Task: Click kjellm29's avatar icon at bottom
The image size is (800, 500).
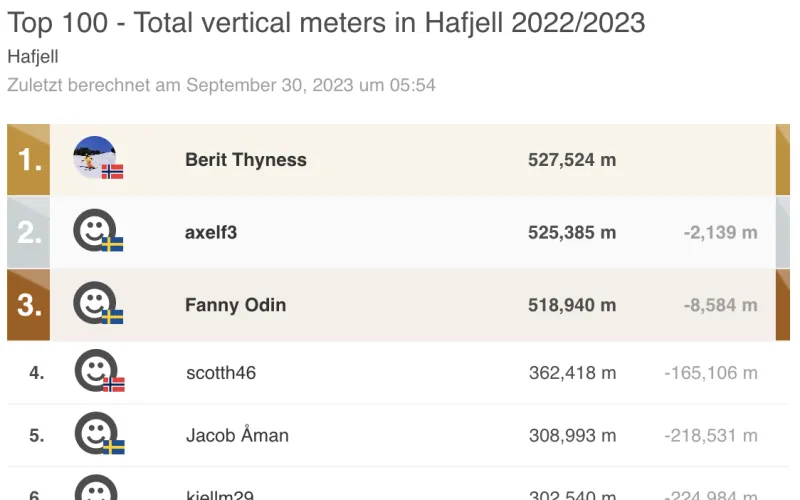Action: pos(96,490)
